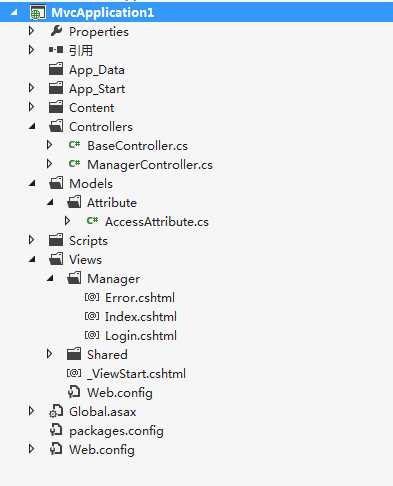Expand the App_Start folder node

(x=31, y=88)
